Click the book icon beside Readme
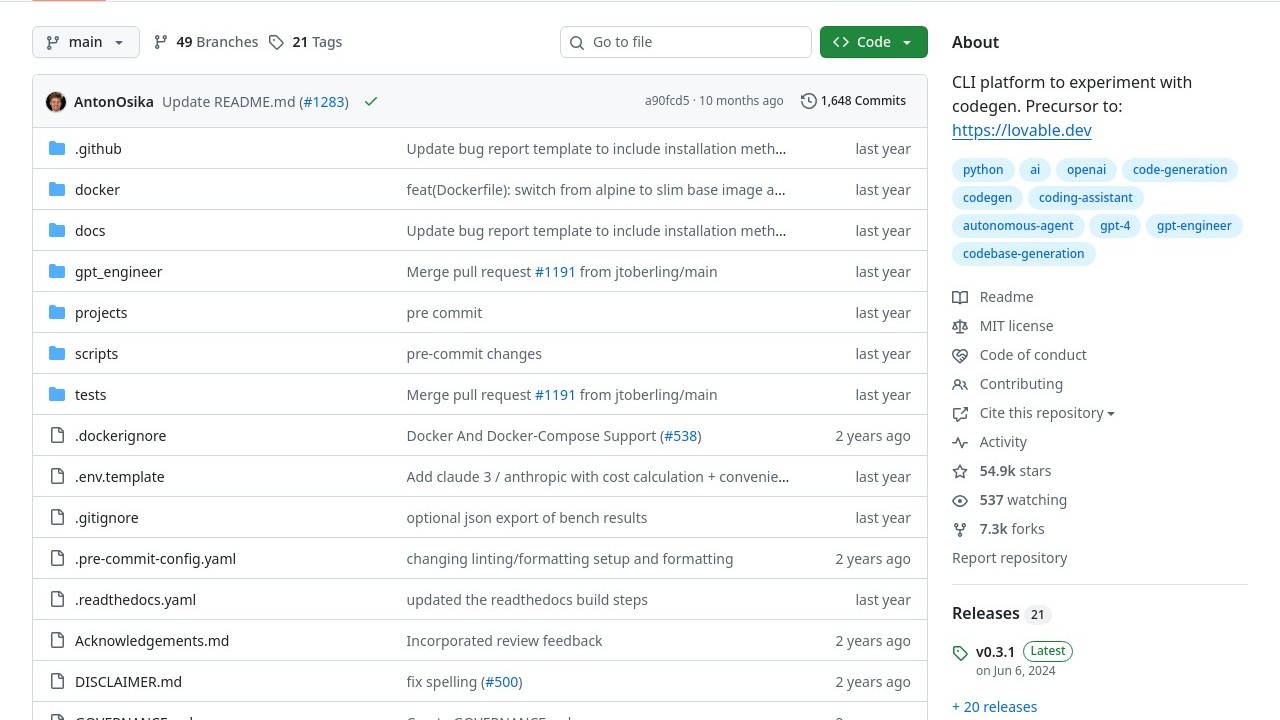 click(960, 297)
